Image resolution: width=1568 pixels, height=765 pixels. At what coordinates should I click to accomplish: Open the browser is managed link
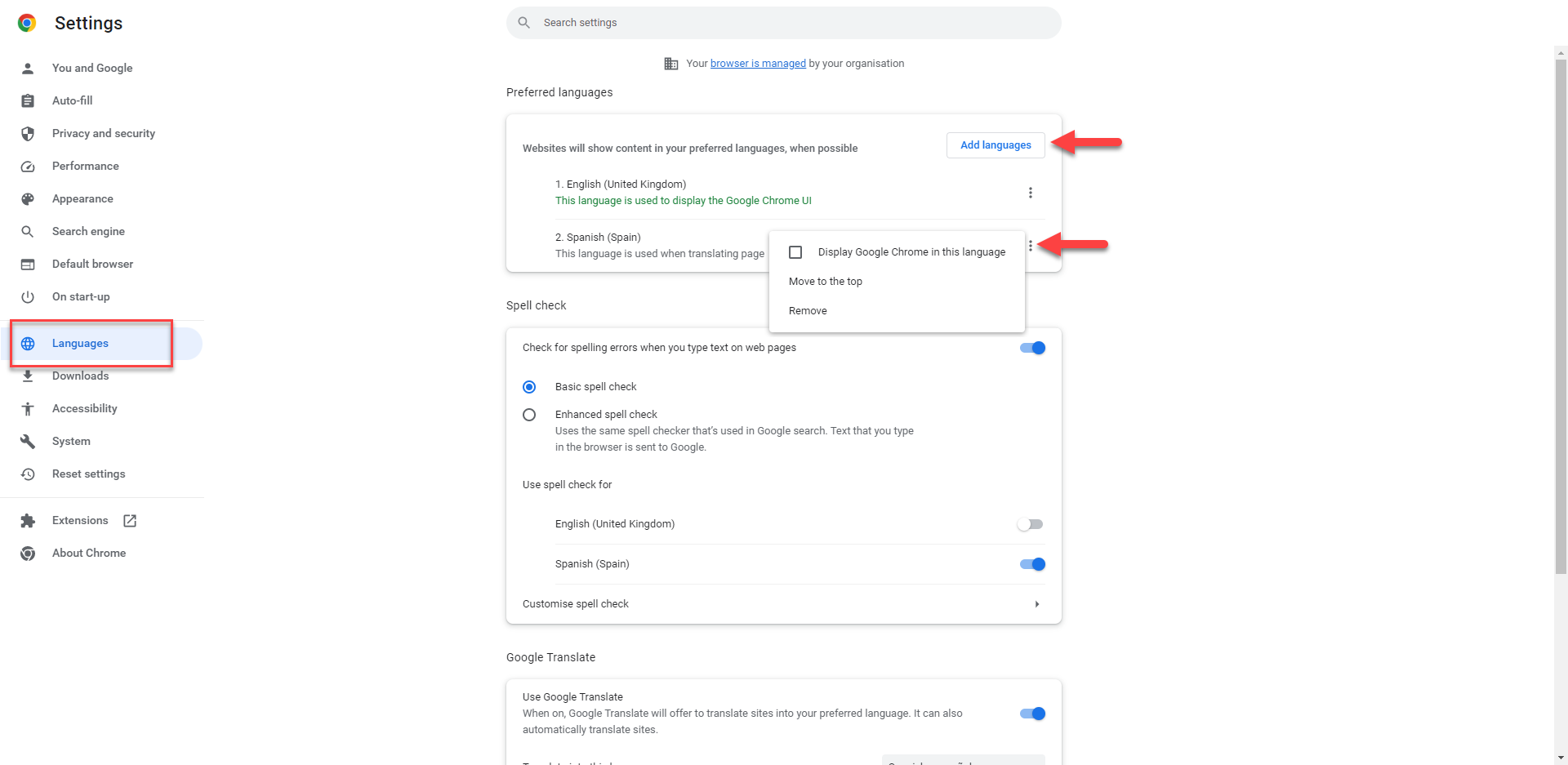click(758, 64)
